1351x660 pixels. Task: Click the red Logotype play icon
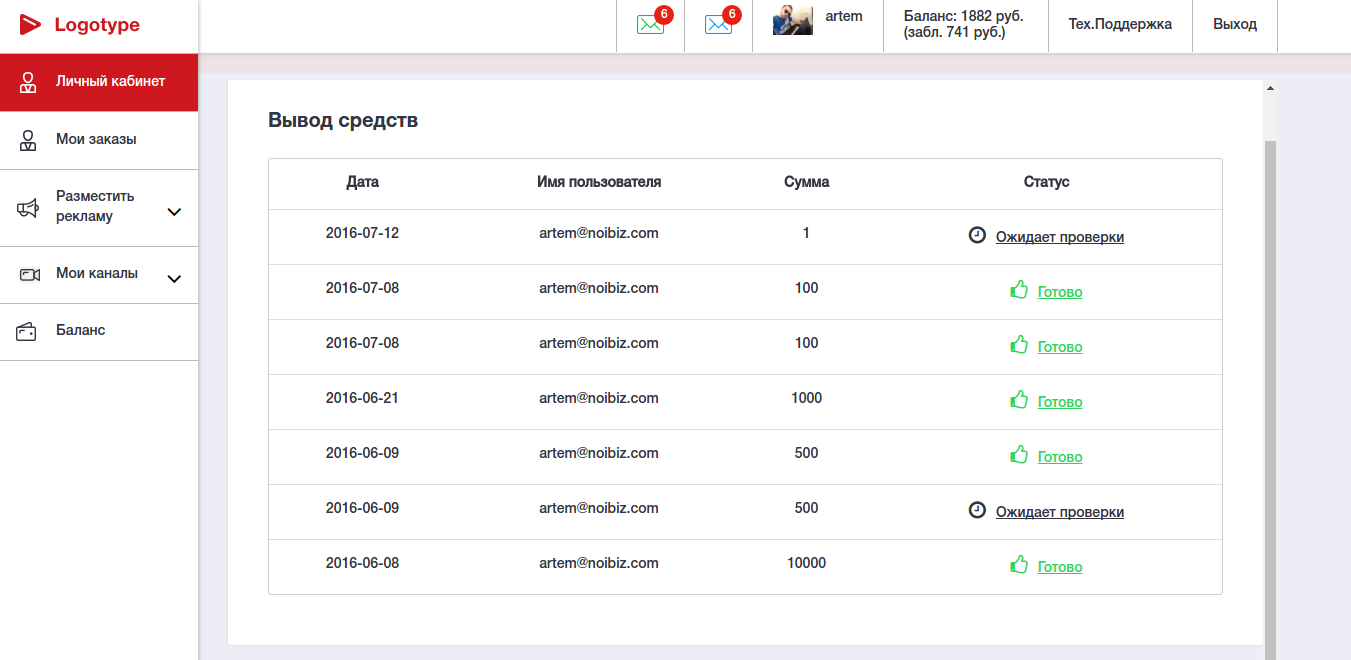(x=31, y=25)
